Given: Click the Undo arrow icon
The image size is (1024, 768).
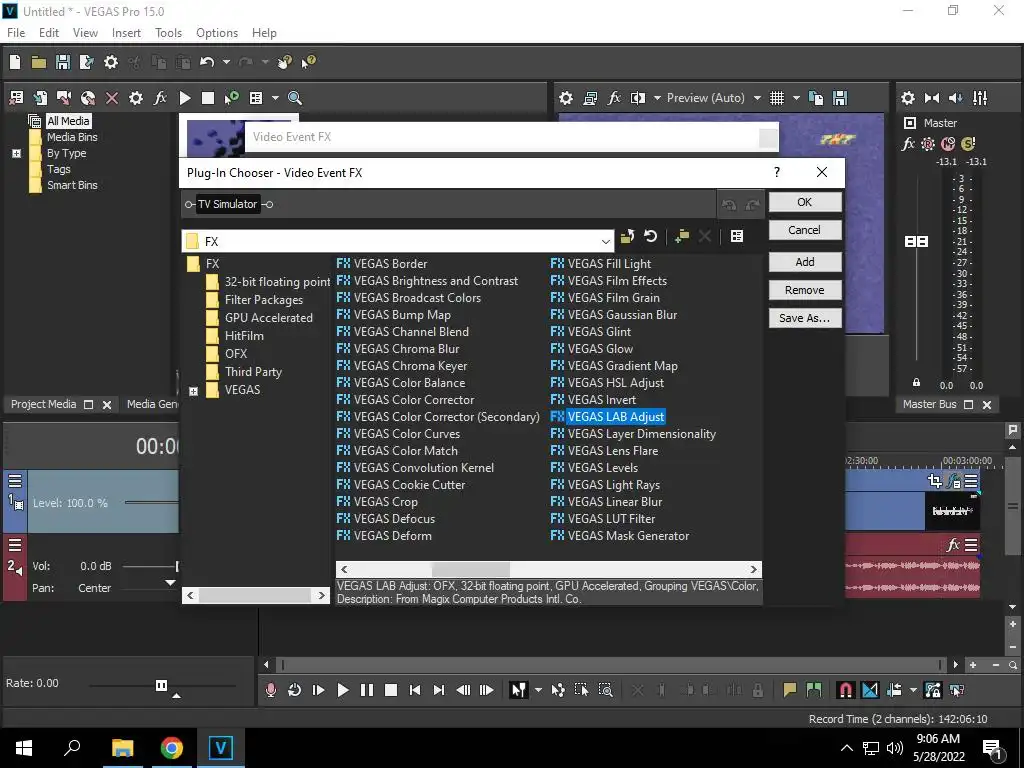Looking at the screenshot, I should [x=207, y=62].
